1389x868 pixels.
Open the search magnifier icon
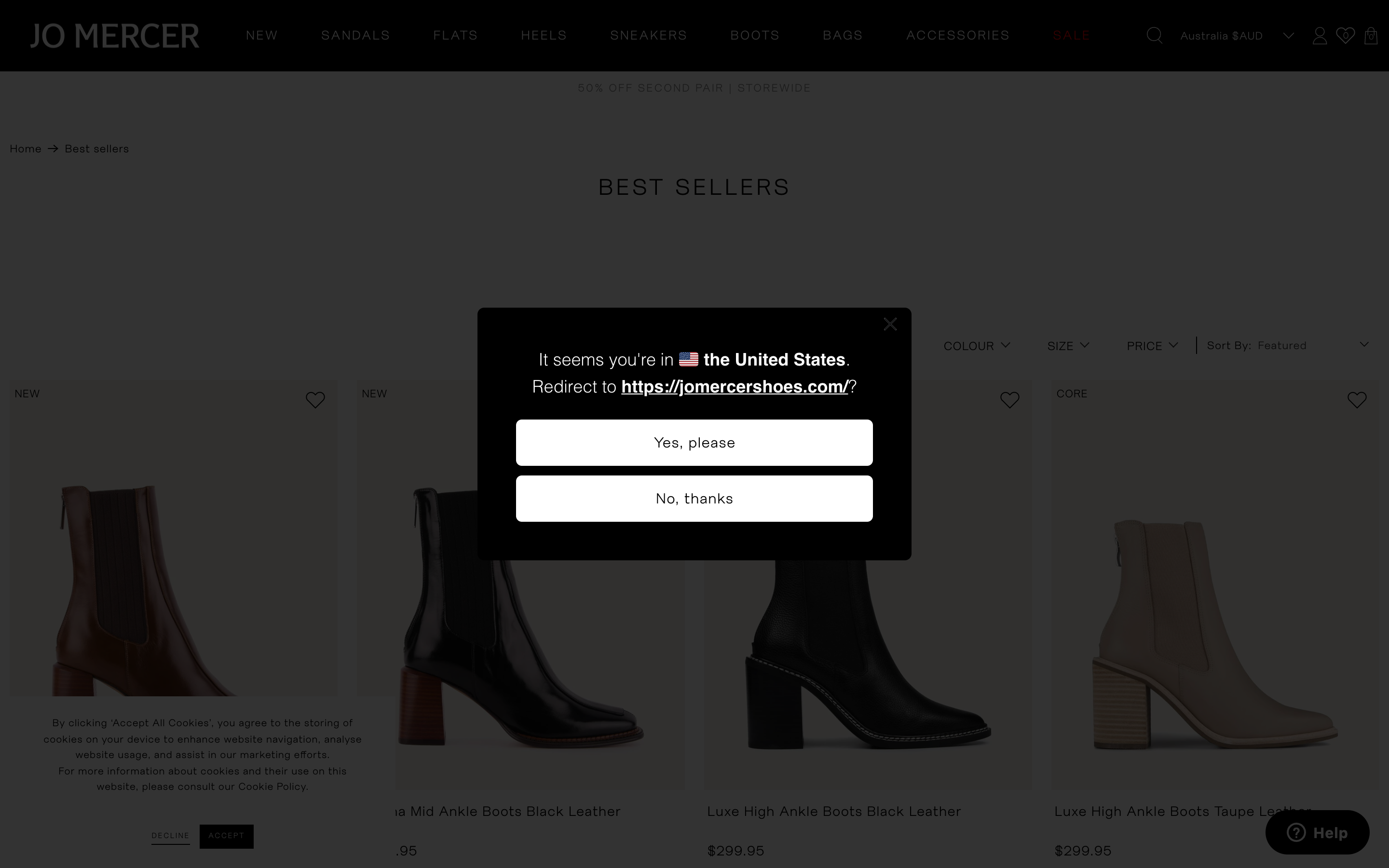click(x=1154, y=36)
